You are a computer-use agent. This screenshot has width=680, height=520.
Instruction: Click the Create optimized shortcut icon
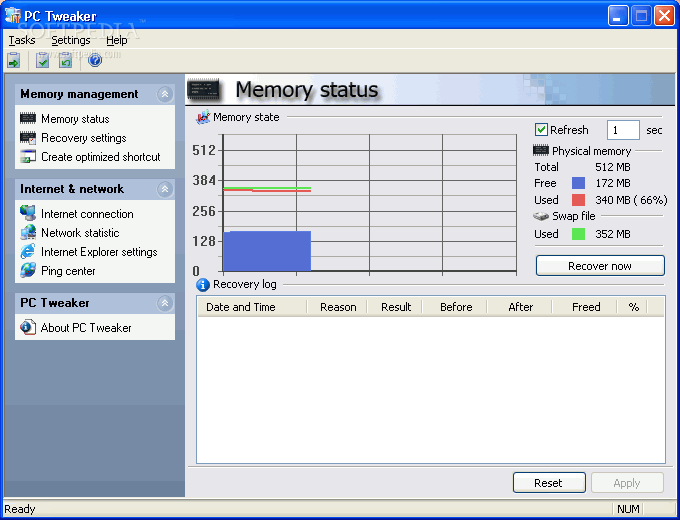click(x=28, y=156)
